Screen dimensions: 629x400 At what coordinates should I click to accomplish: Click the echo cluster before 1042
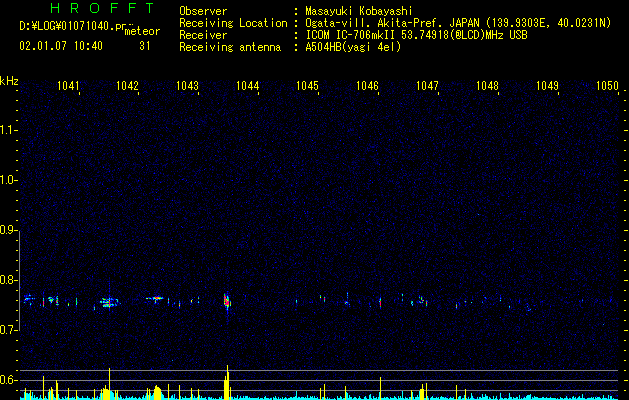pyautogui.click(x=109, y=302)
